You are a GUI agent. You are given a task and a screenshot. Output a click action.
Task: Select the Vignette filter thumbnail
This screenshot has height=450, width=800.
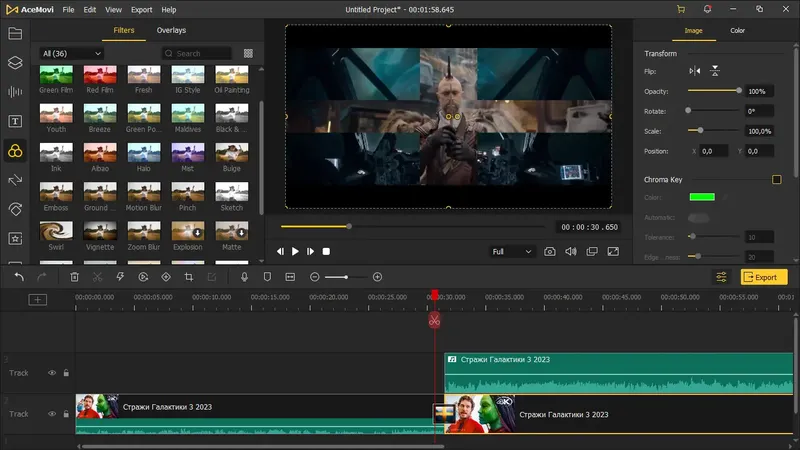(x=99, y=232)
